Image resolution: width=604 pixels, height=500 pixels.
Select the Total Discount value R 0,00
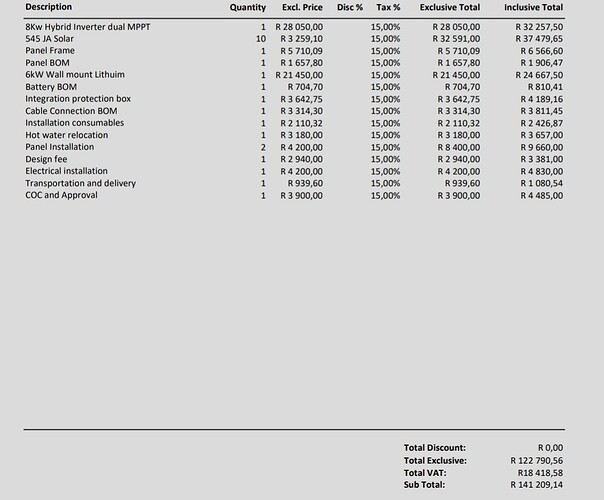(x=550, y=448)
